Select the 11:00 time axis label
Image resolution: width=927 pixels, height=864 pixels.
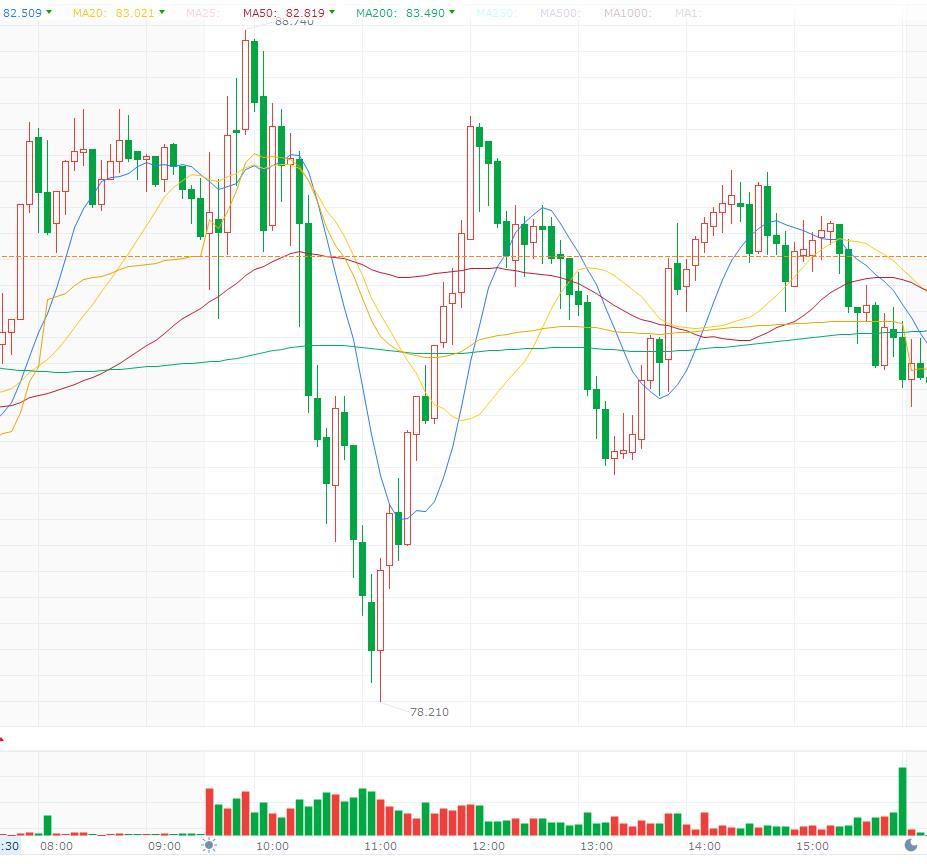coord(380,846)
